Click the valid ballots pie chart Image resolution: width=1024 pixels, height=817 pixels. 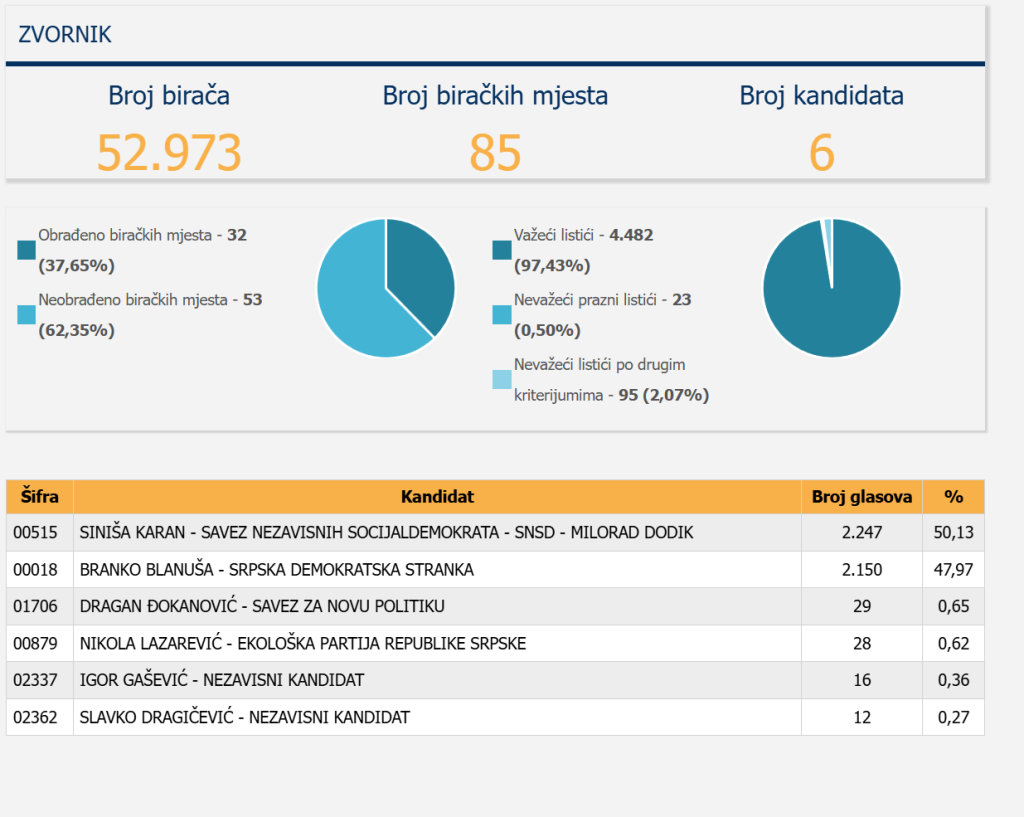[831, 288]
